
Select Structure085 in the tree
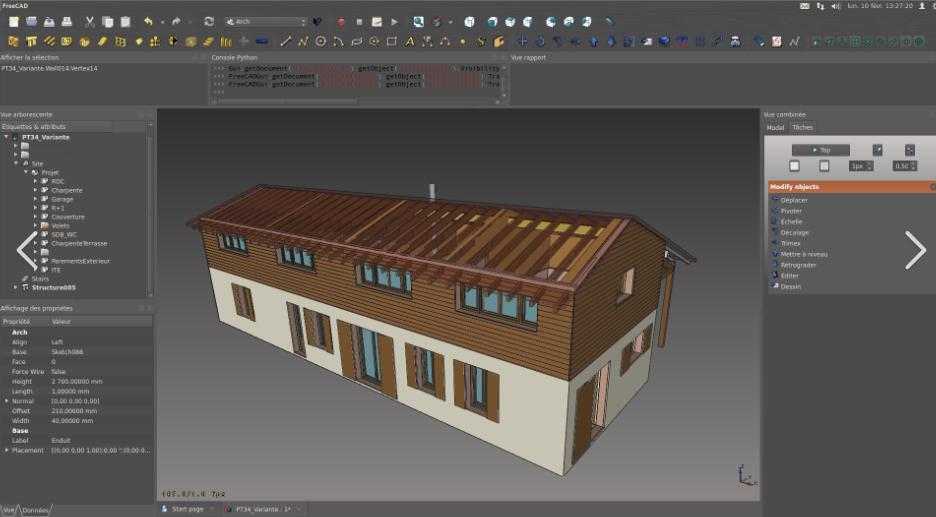[x=54, y=287]
